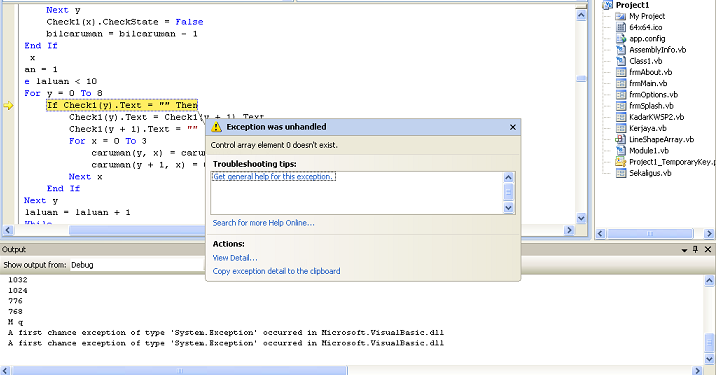Image resolution: width=717 pixels, height=375 pixels.
Task: Click Solution Explorer horizontal scrollbar thumb
Action: tap(650, 234)
